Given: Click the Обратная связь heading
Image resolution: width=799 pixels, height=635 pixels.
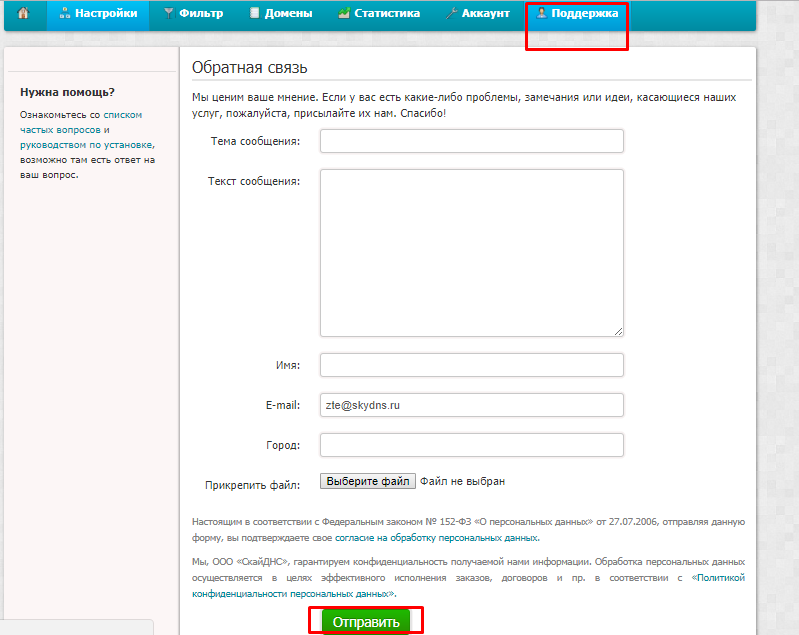Looking at the screenshot, I should click(250, 67).
